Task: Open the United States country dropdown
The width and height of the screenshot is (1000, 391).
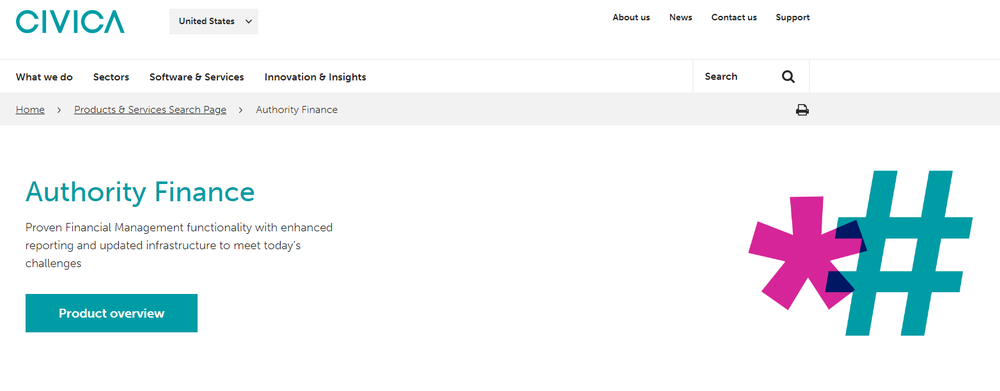Action: click(214, 22)
